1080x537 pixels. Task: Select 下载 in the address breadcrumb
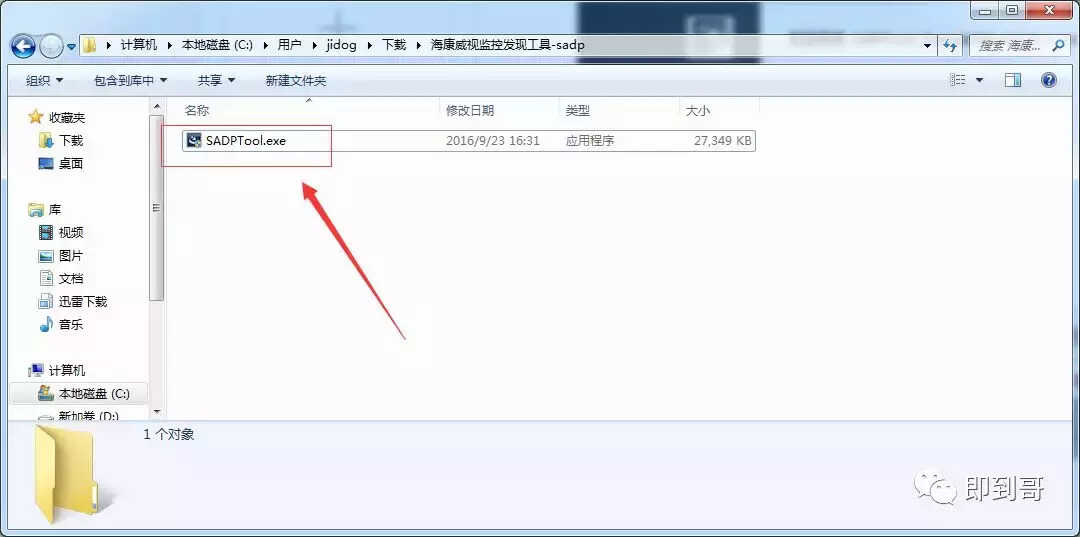coord(393,45)
